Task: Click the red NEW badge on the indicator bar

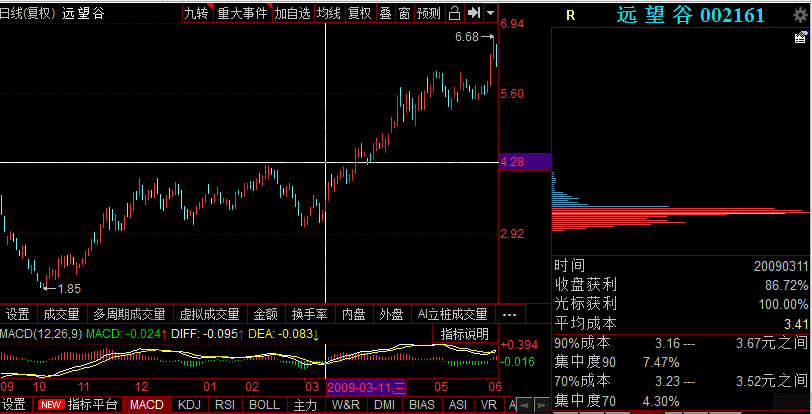Action: [x=50, y=405]
